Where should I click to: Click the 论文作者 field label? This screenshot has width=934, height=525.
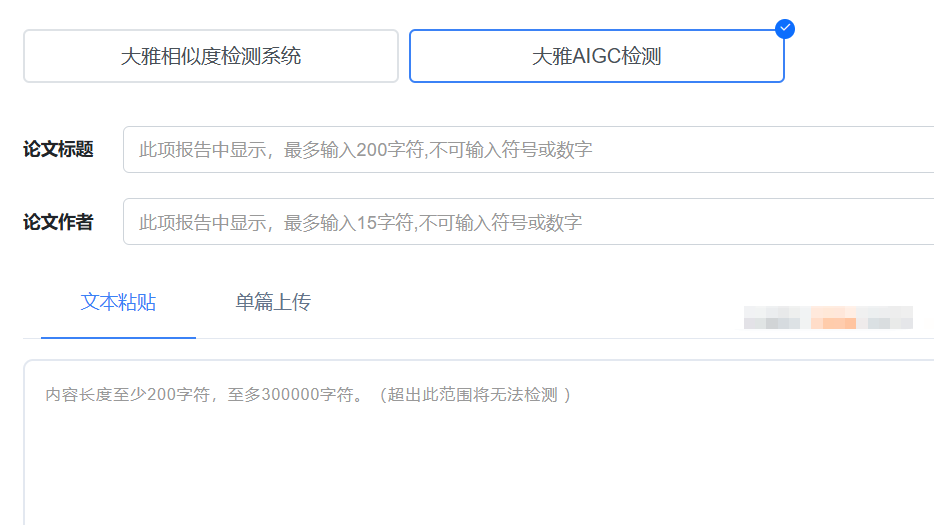point(58,222)
